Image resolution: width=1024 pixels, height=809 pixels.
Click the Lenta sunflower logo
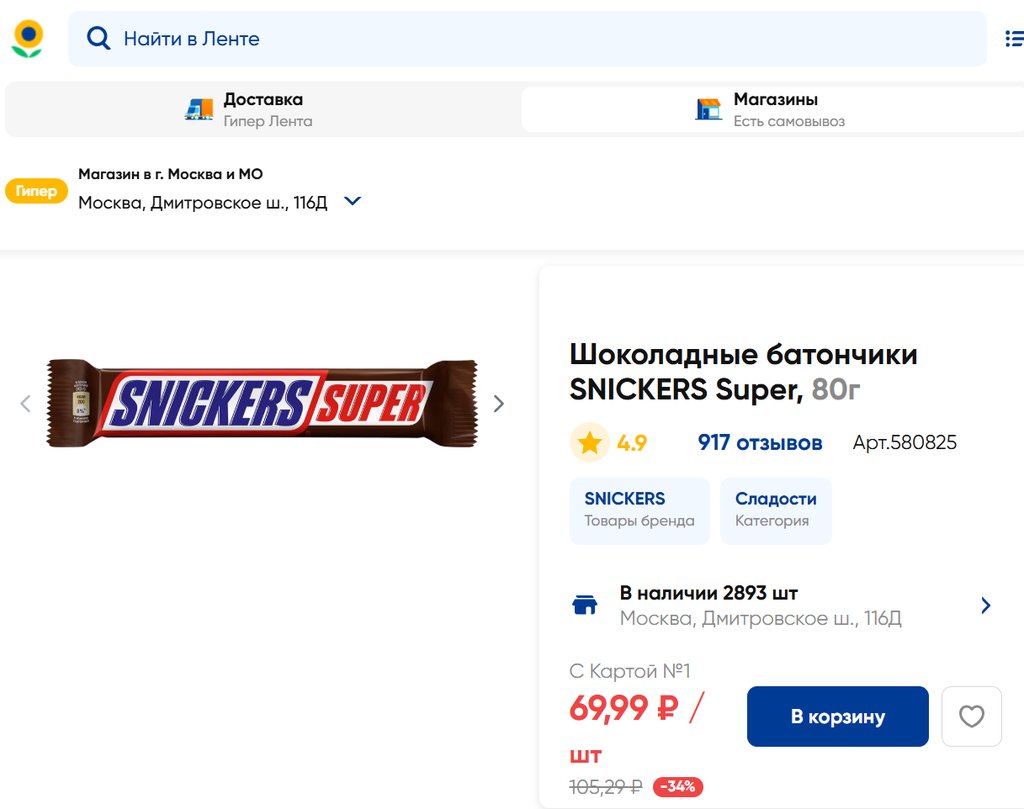[x=27, y=39]
